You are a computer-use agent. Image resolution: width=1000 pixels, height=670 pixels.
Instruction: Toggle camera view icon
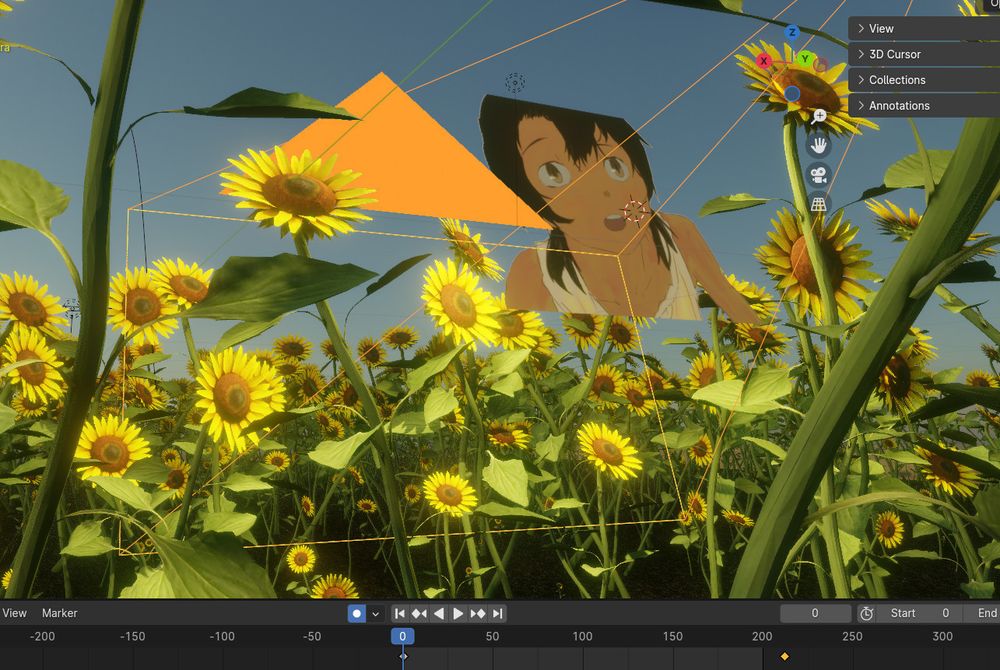point(819,175)
